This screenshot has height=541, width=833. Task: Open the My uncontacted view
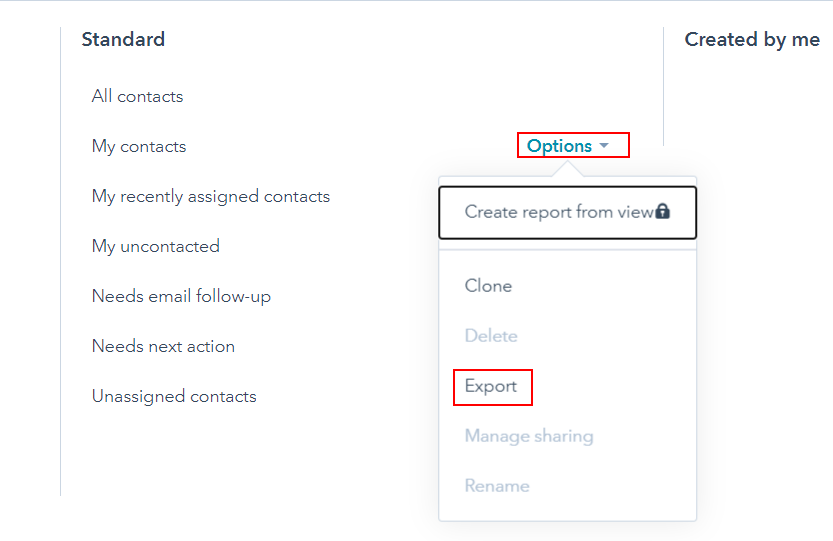(156, 246)
